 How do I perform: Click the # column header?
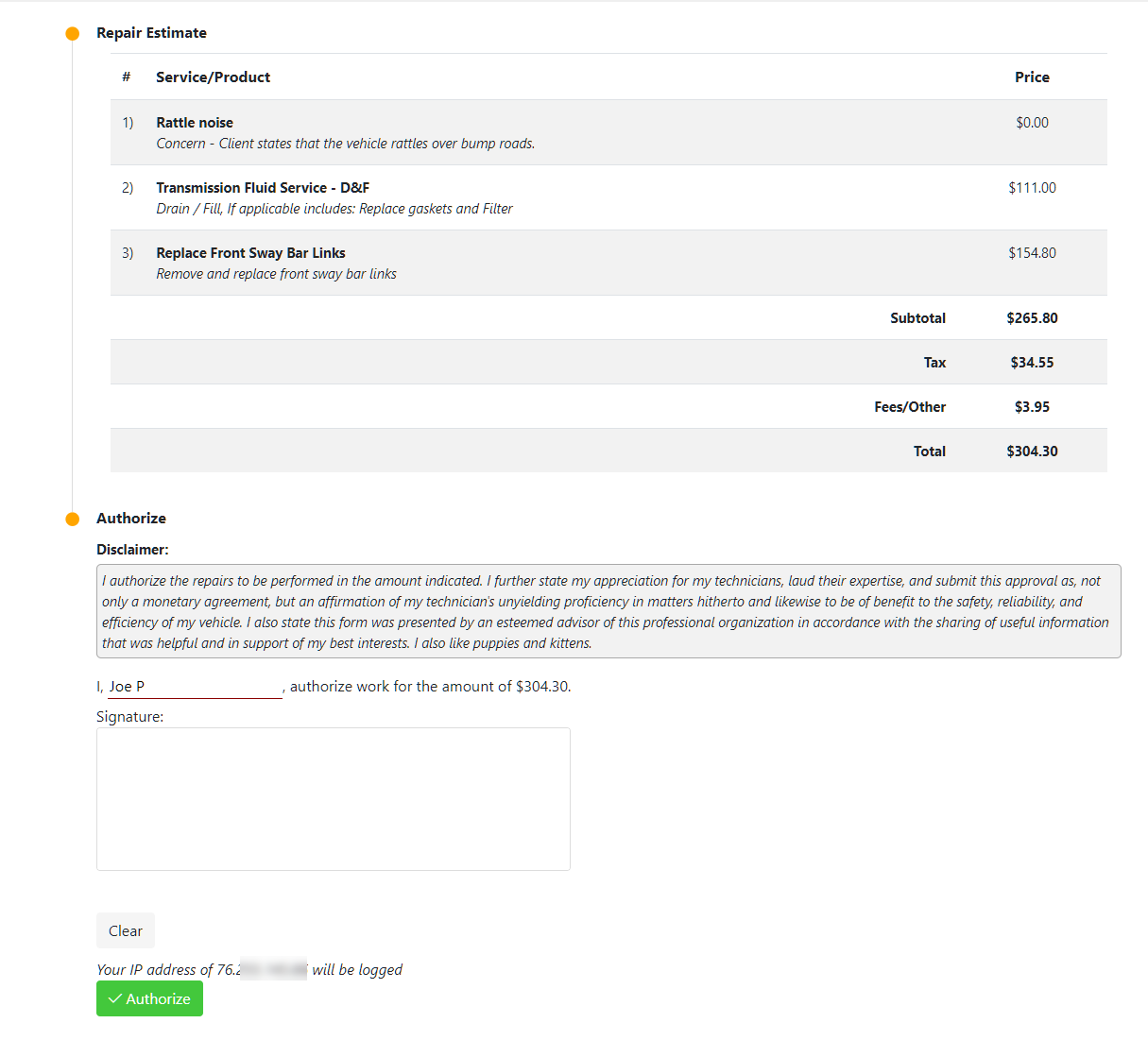[x=127, y=77]
